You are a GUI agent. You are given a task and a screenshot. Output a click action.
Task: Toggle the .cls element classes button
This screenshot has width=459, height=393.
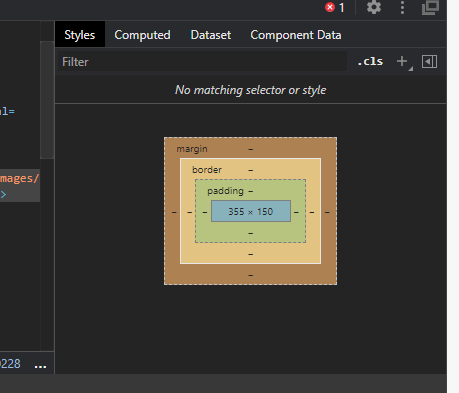point(370,62)
